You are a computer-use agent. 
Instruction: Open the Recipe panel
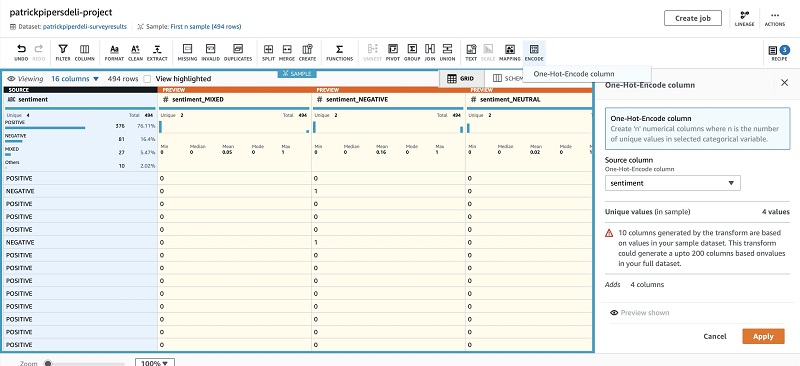point(779,52)
